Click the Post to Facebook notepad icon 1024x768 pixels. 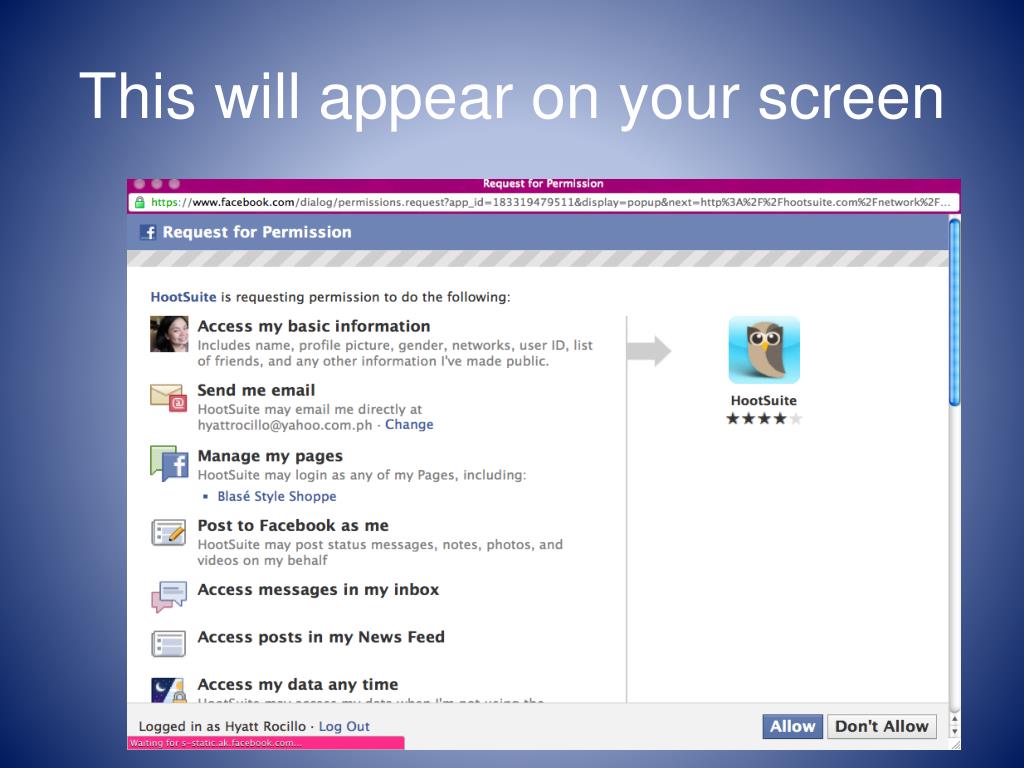[168, 533]
